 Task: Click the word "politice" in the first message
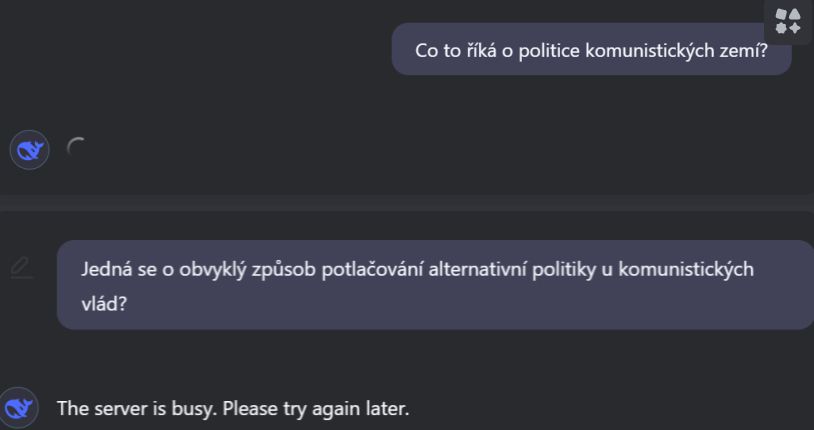pyautogui.click(x=548, y=51)
